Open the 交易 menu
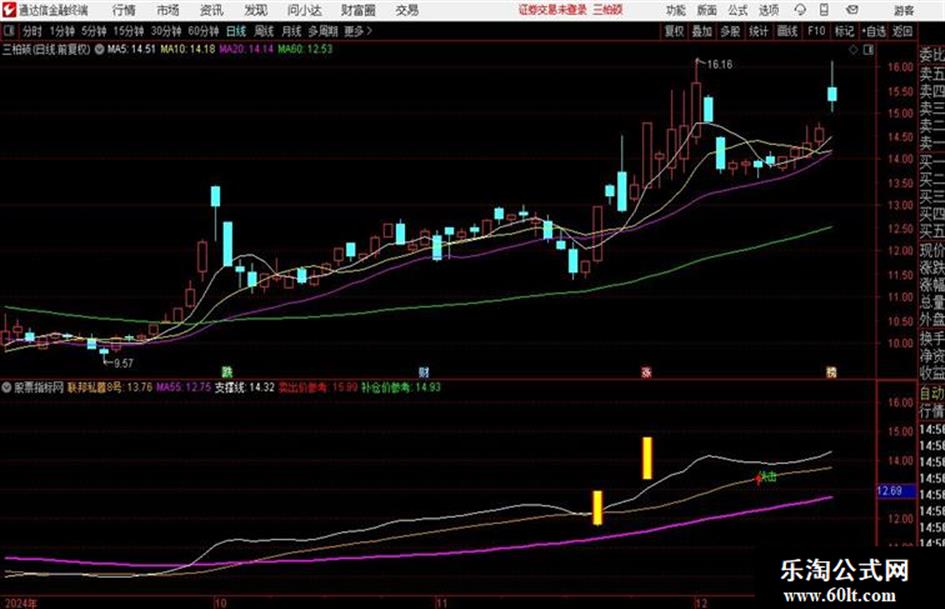The width and height of the screenshot is (945, 609). [x=407, y=10]
